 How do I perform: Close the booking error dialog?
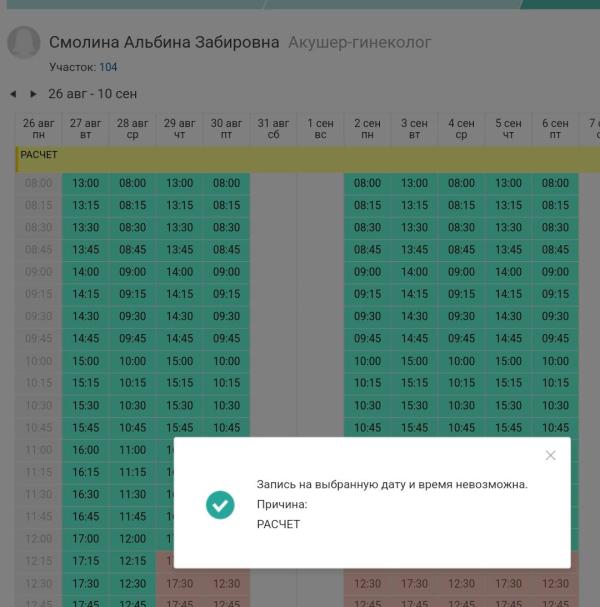550,456
